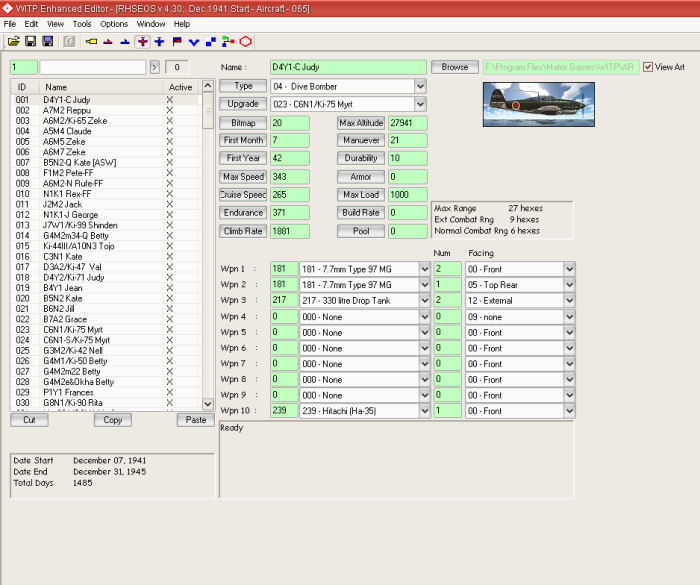Screen dimensions: 700x585
Task: Toggle the View Art checkbox
Action: 648,67
